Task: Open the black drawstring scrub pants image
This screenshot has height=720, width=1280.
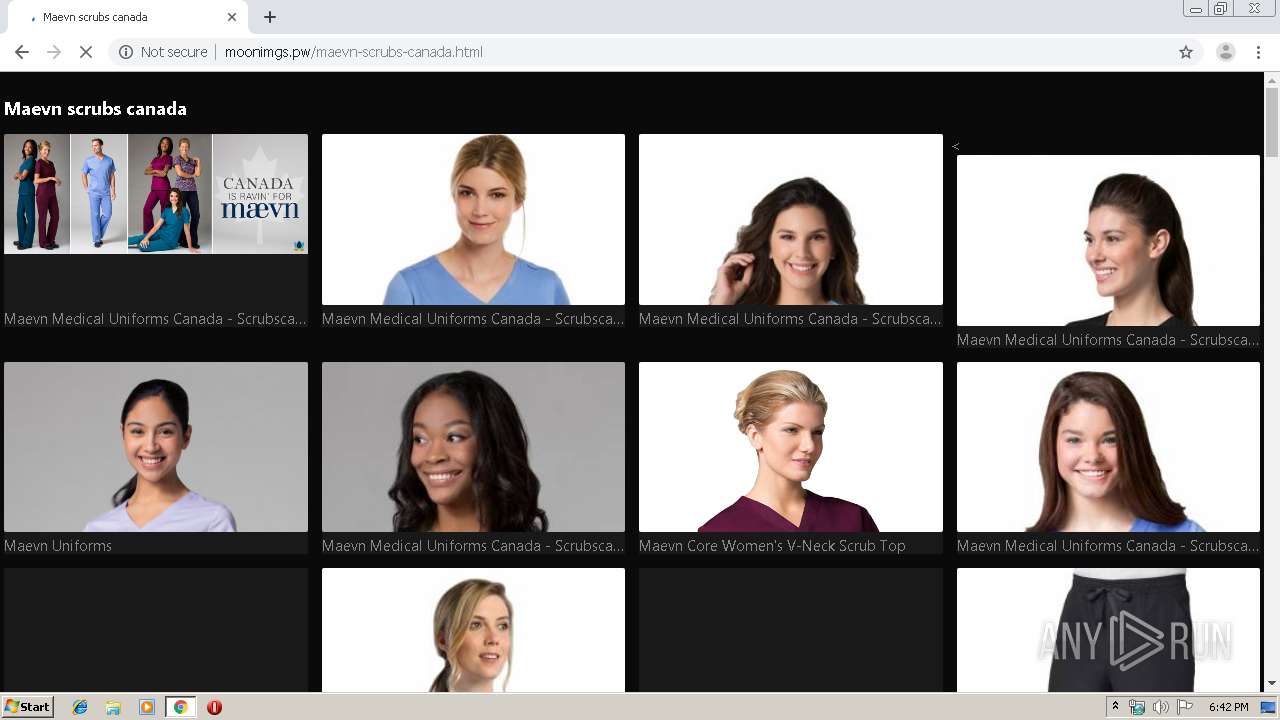Action: (1108, 630)
